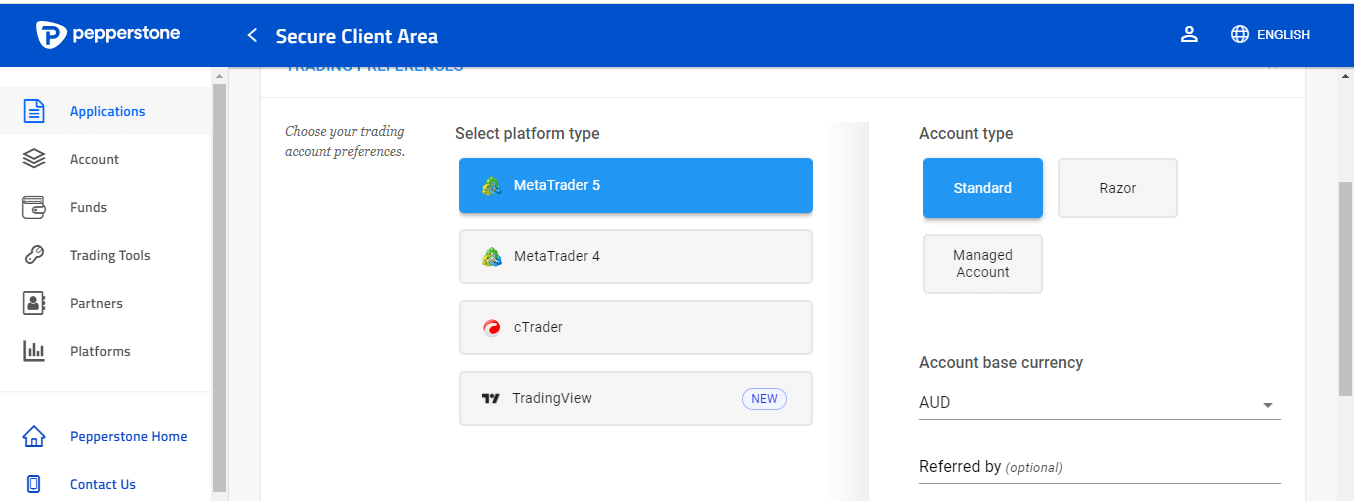This screenshot has width=1354, height=501.
Task: Click the sidebar scroll up arrow
Action: [219, 76]
